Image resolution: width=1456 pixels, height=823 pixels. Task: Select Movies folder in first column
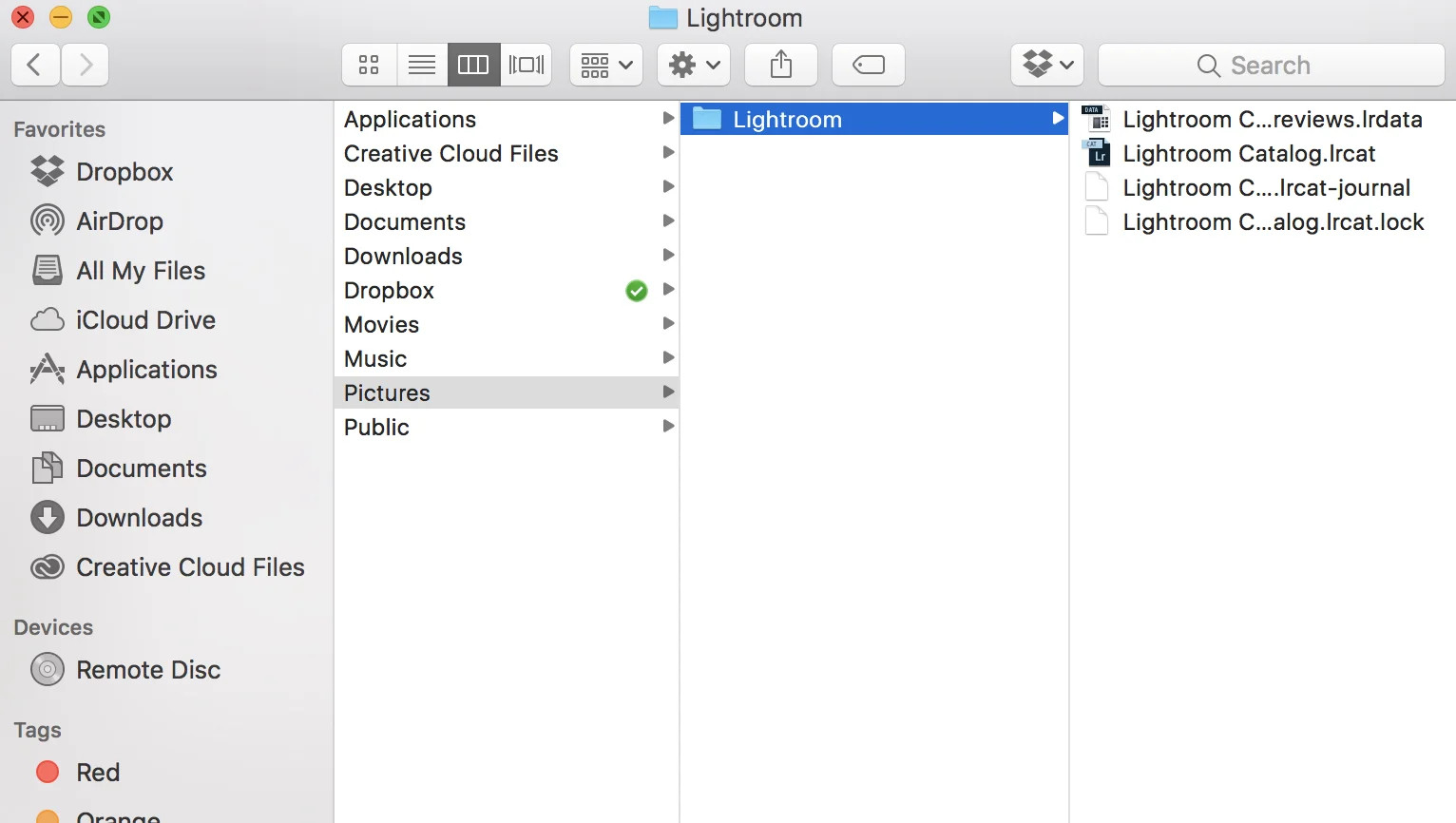tap(507, 324)
